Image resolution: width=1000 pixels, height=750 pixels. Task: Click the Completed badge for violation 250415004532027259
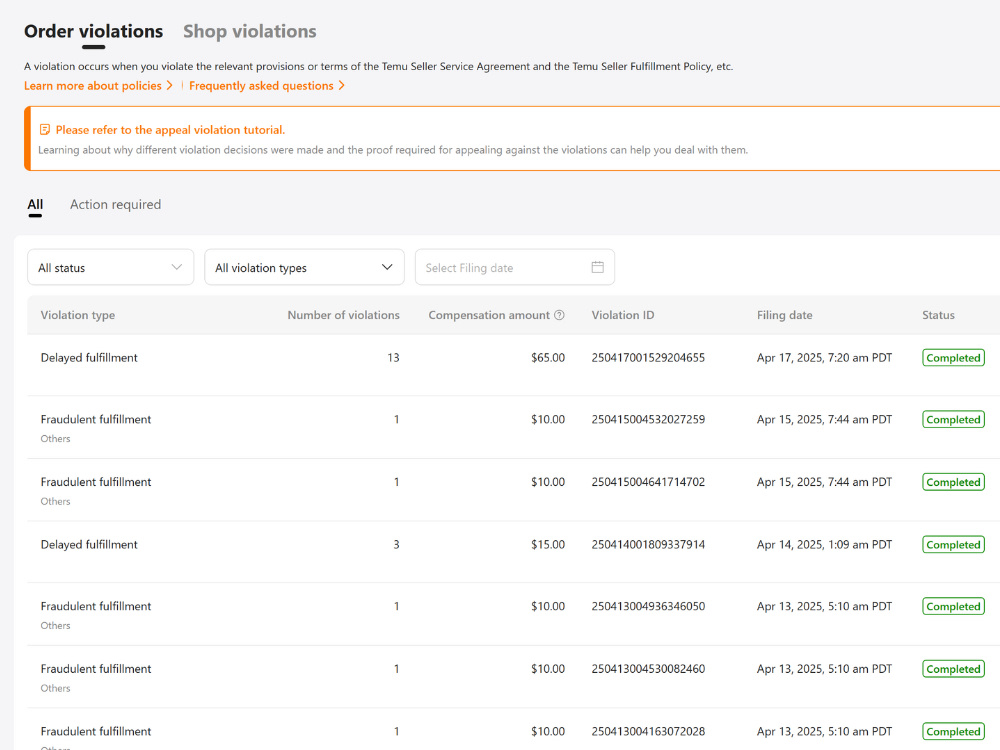(953, 420)
